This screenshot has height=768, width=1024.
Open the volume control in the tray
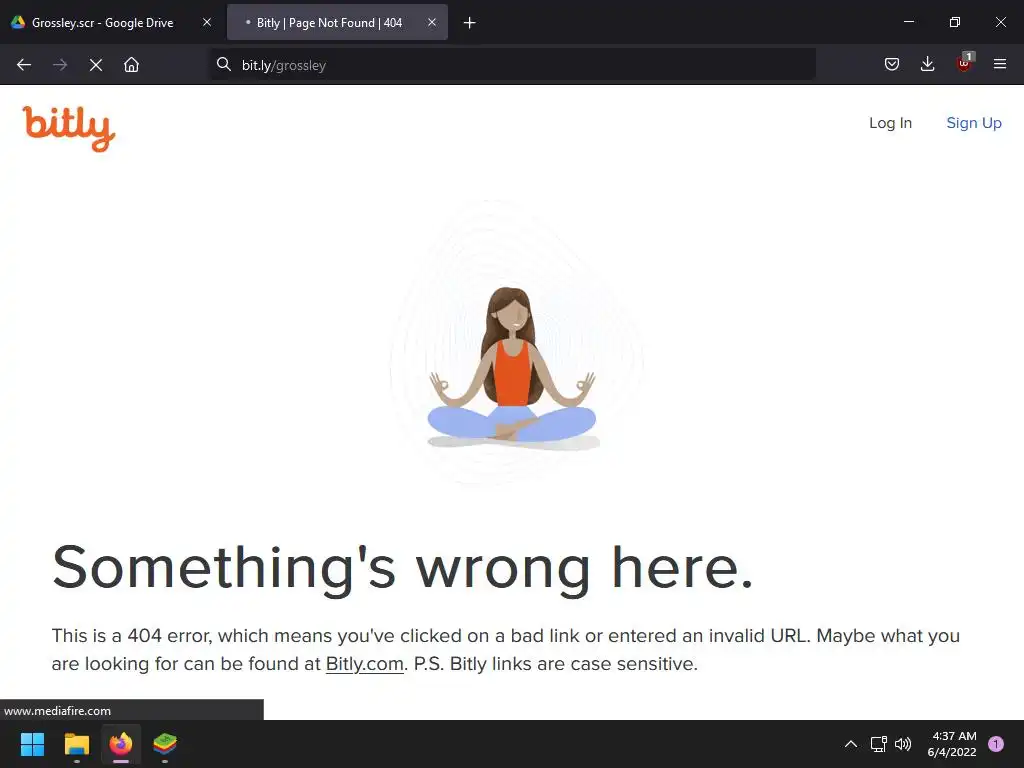(x=903, y=744)
